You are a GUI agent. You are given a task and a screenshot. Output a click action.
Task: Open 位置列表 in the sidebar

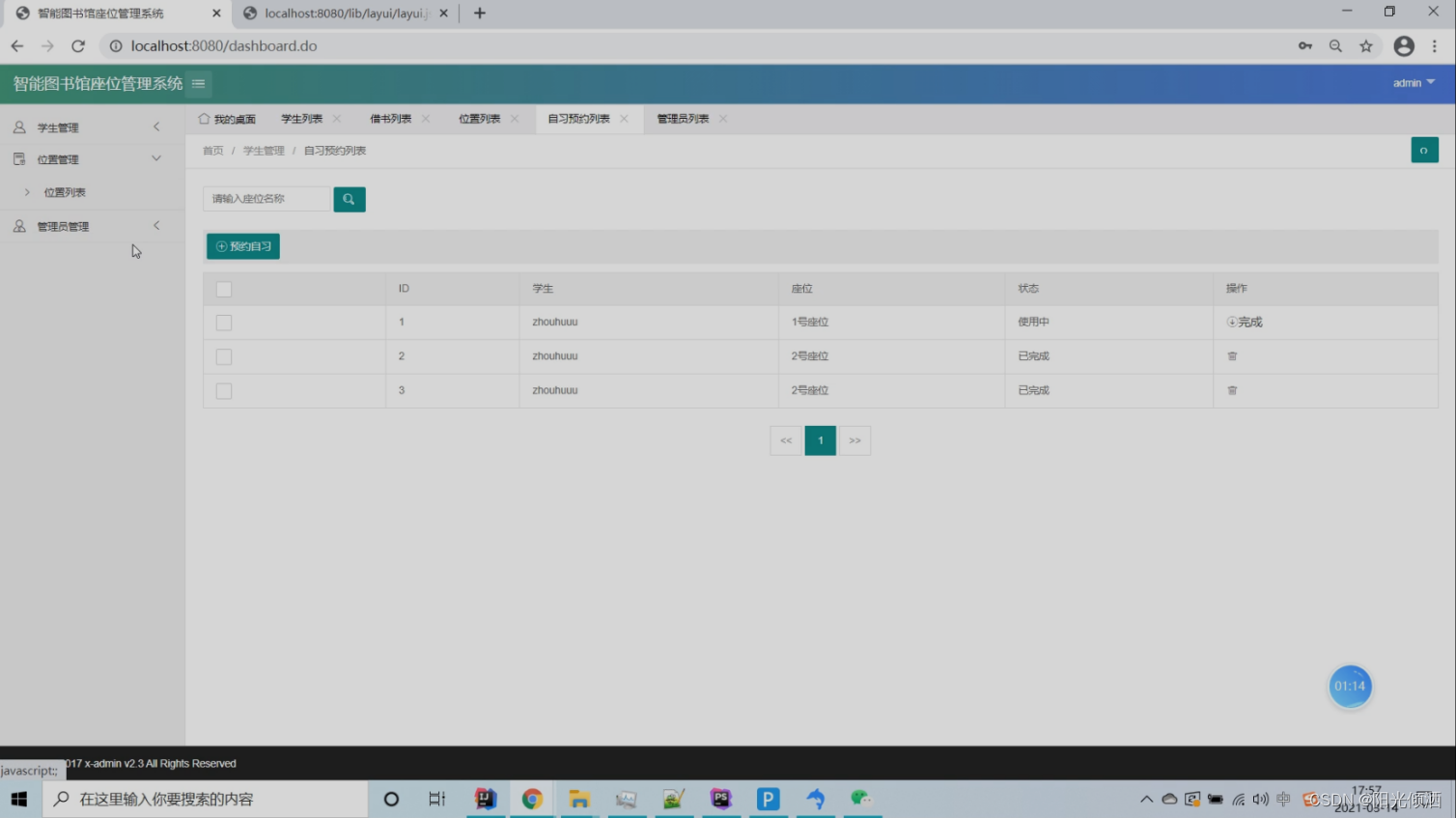pyautogui.click(x=65, y=192)
